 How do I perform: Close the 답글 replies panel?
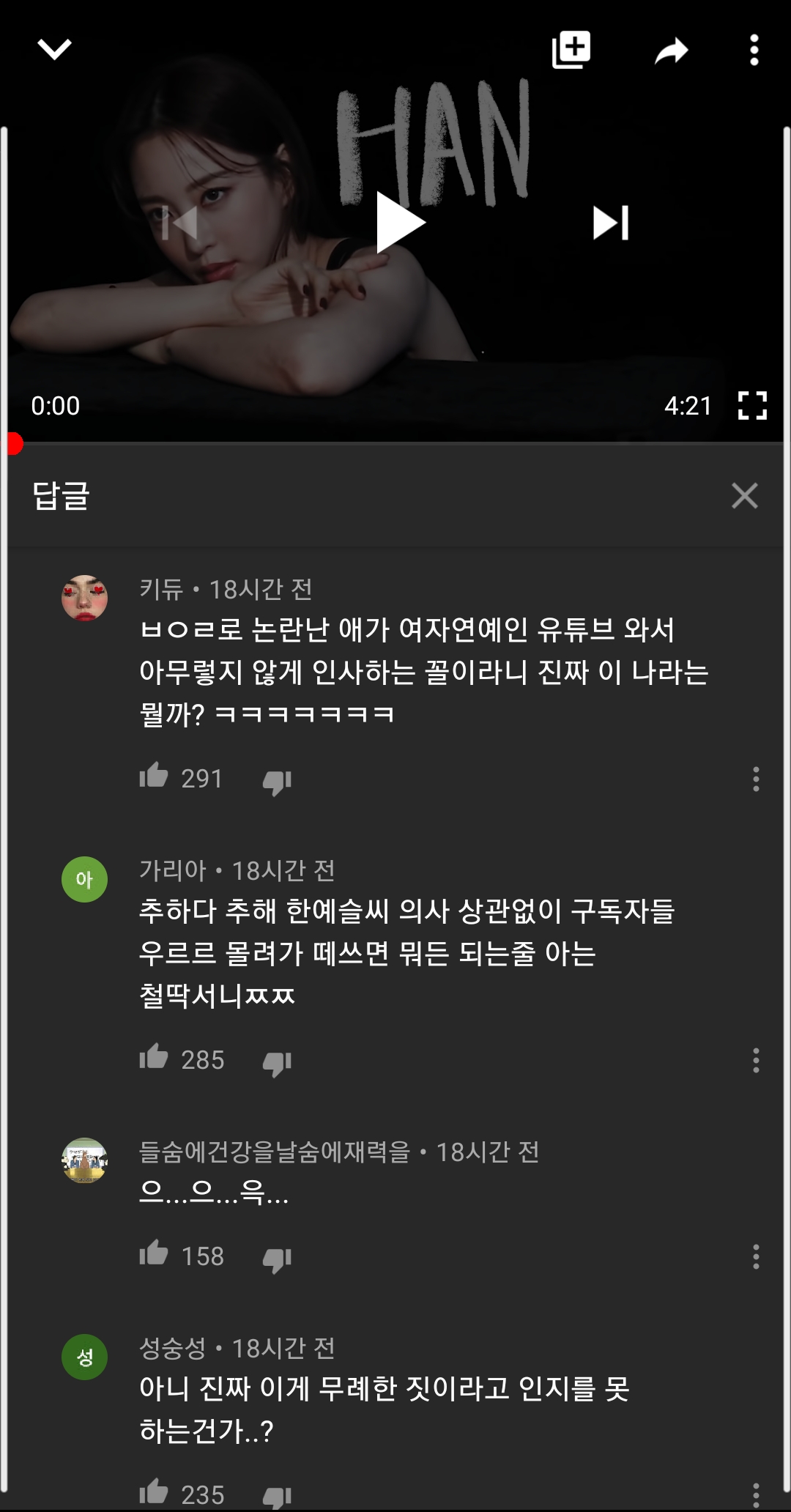click(x=745, y=496)
